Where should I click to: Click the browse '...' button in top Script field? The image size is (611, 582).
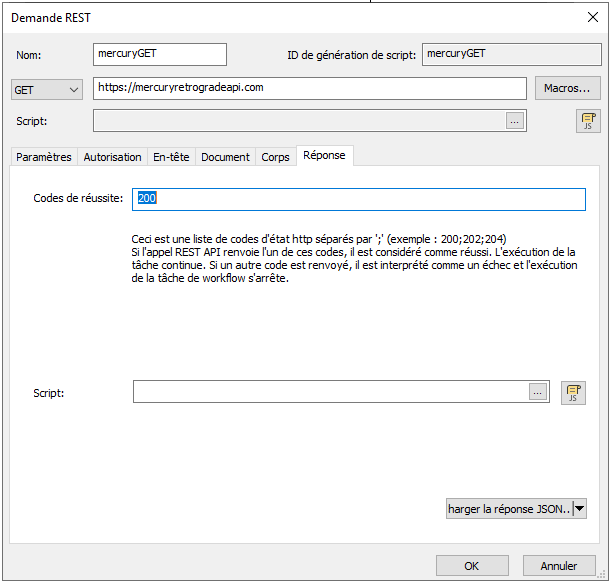515,121
